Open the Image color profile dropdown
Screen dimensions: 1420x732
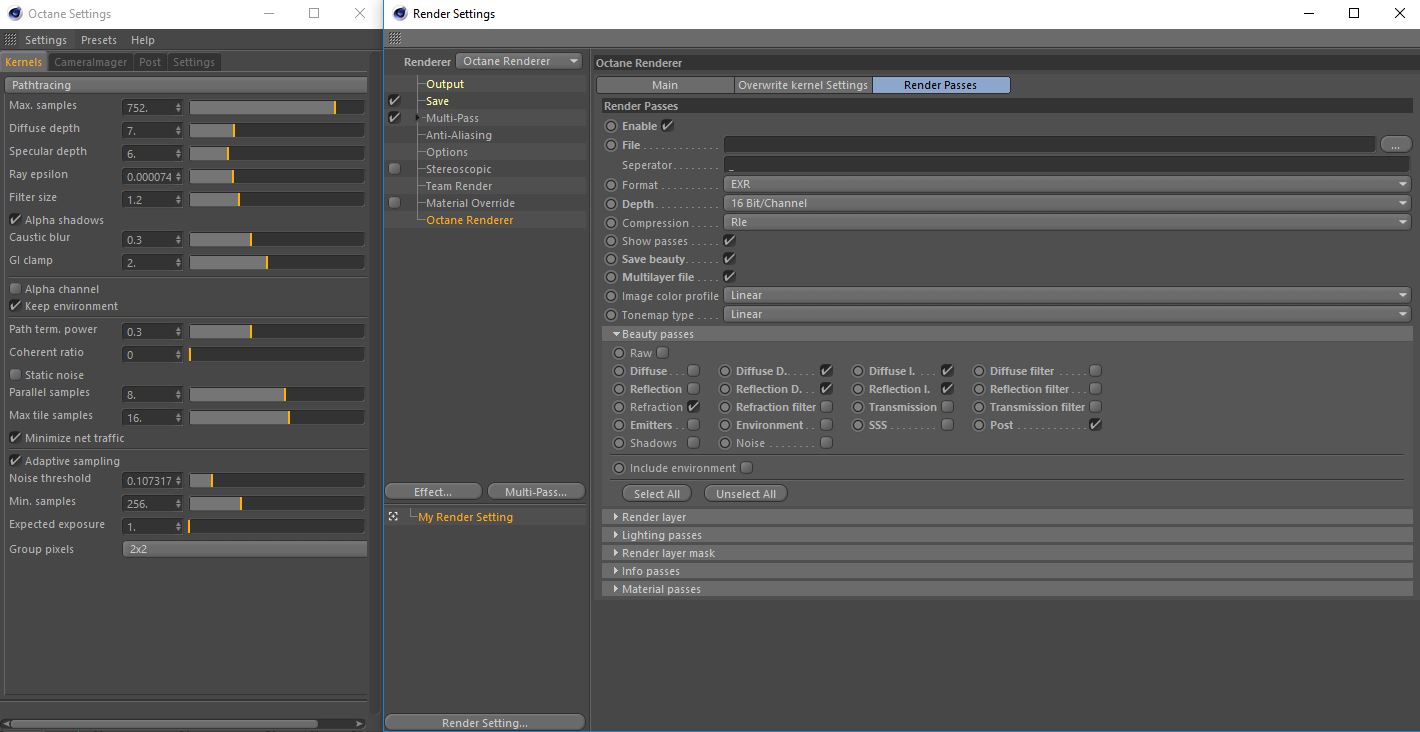1066,296
